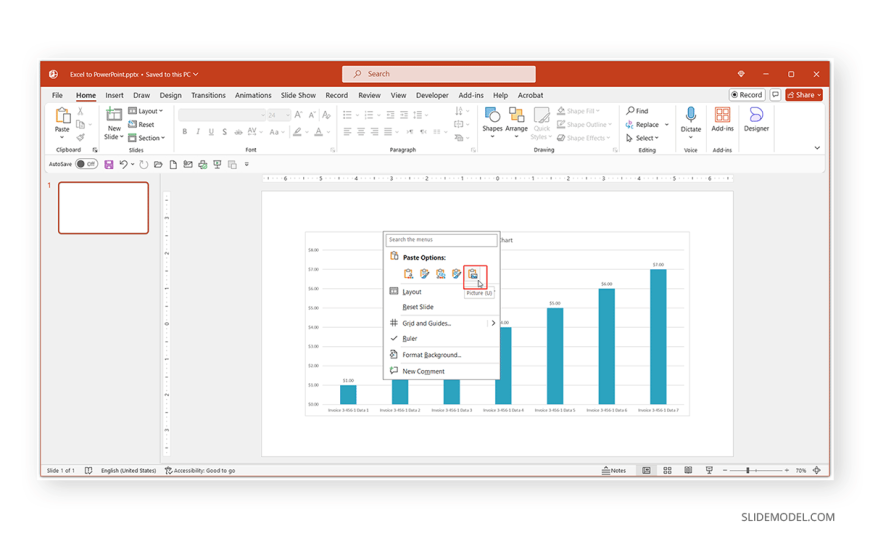Expand Grid and Guides submenu arrow
Image resolution: width=870 pixels, height=539 pixels.
pos(493,323)
